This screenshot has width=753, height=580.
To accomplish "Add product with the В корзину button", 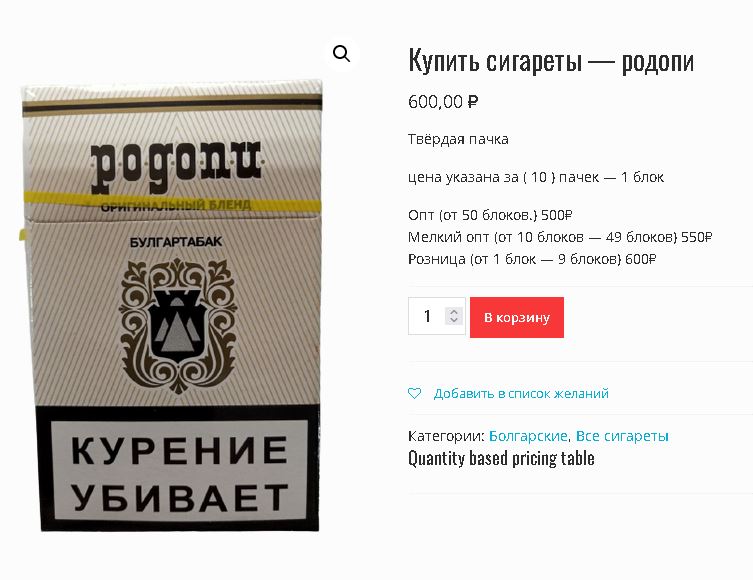I will coord(517,317).
